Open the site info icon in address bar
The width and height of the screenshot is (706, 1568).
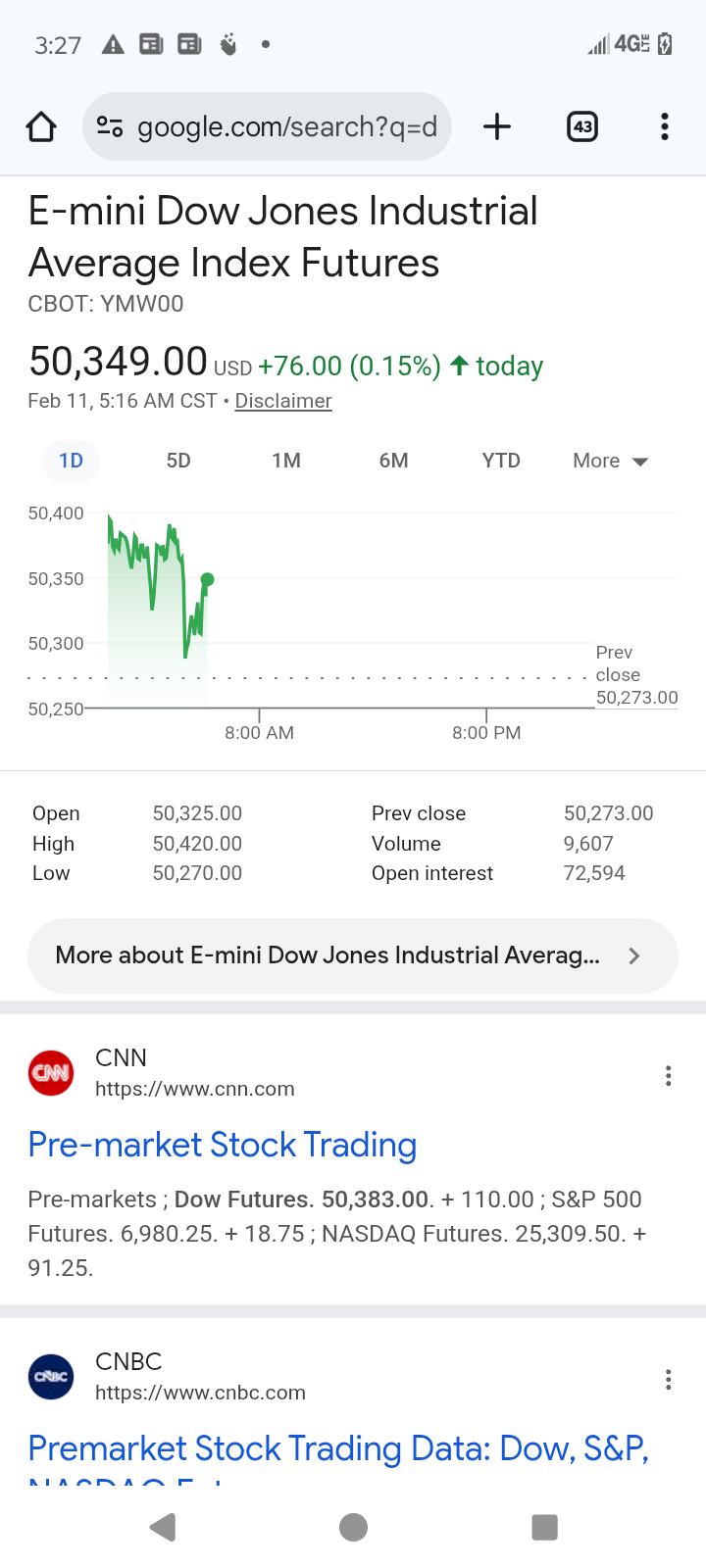pos(110,126)
